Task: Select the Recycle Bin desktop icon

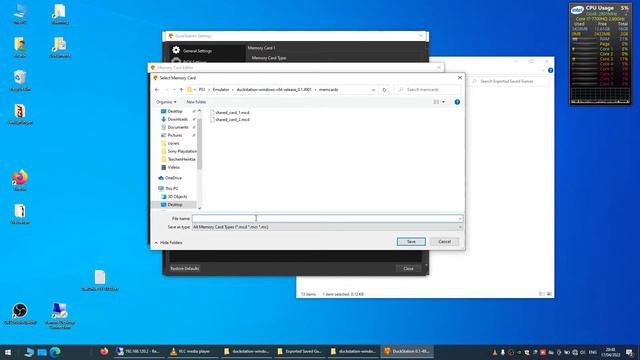Action: click(20, 80)
